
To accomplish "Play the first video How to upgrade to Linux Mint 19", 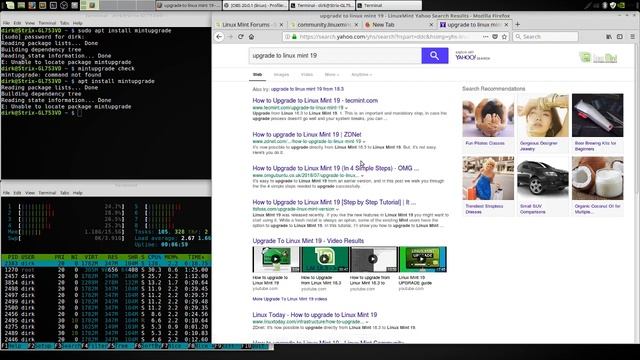I will coord(276,259).
